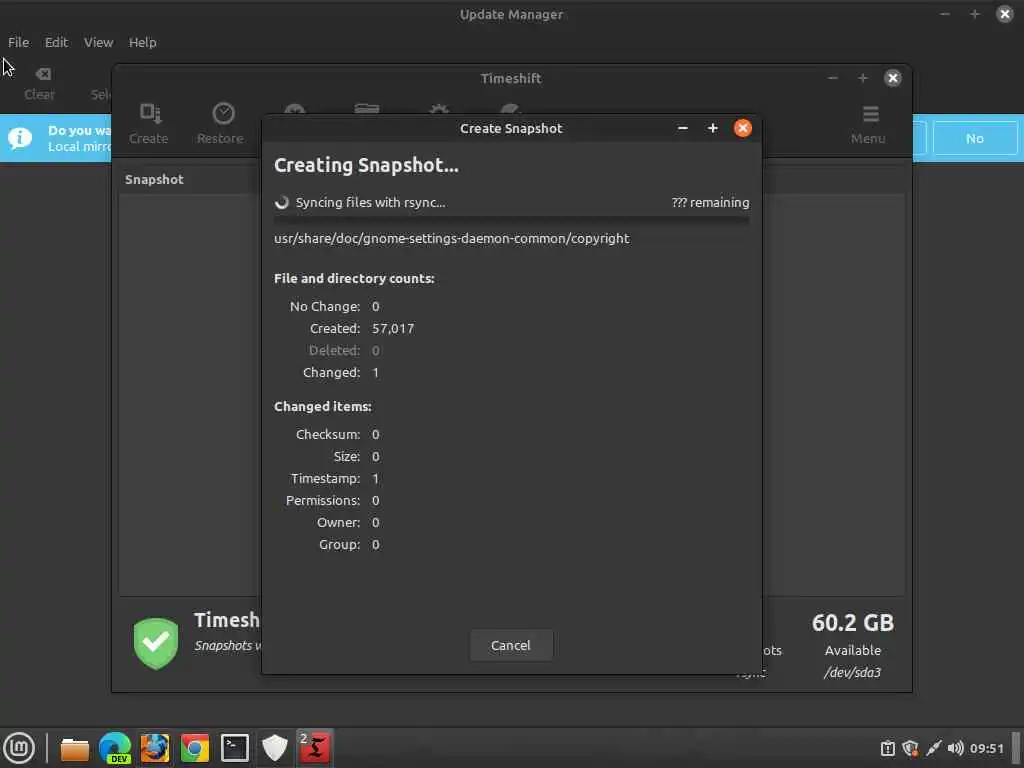The height and width of the screenshot is (768, 1024).
Task: Click the Clear button in Update Manager toolbar
Action: tap(40, 84)
